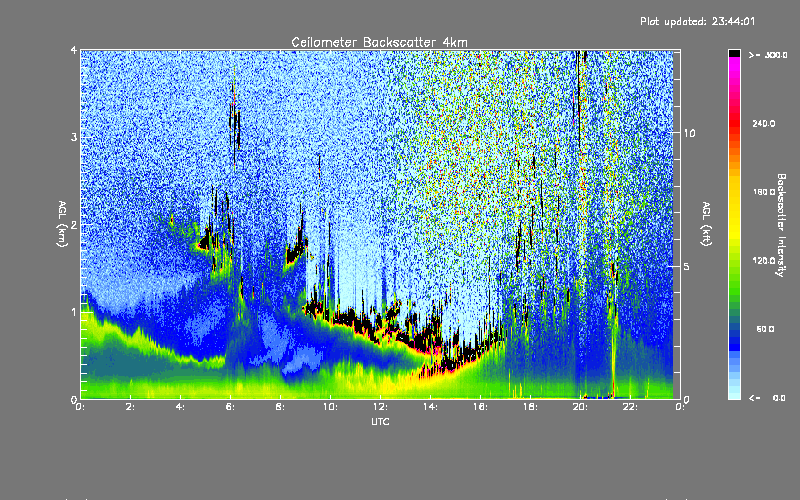Click the '4' tick on the km axis
The width and height of the screenshot is (800, 500).
74,51
